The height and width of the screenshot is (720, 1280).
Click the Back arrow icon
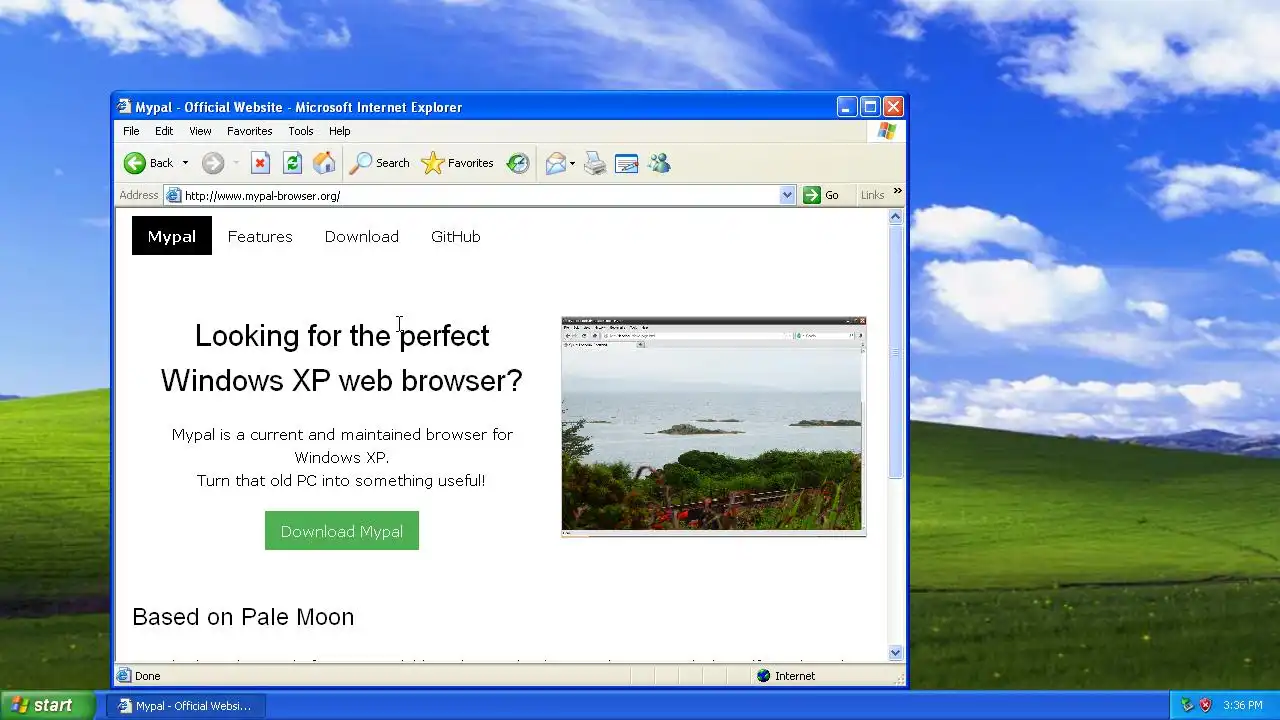click(x=134, y=163)
